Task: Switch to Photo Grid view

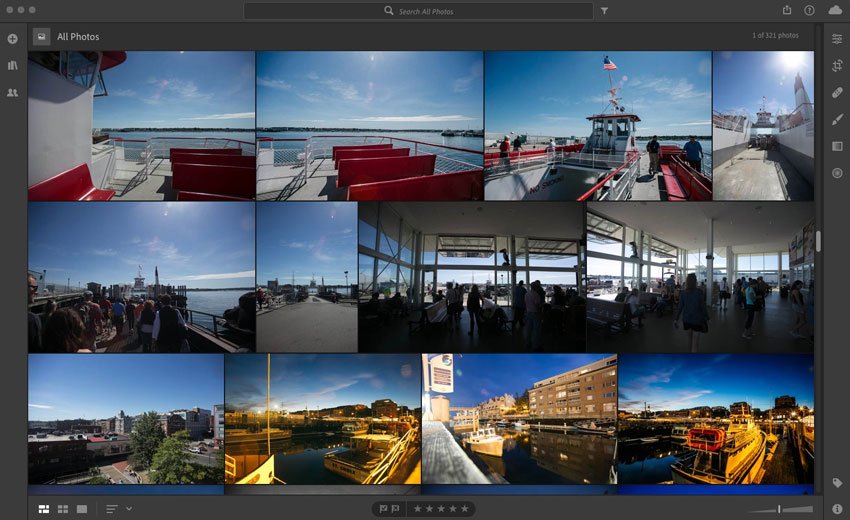Action: [x=44, y=509]
